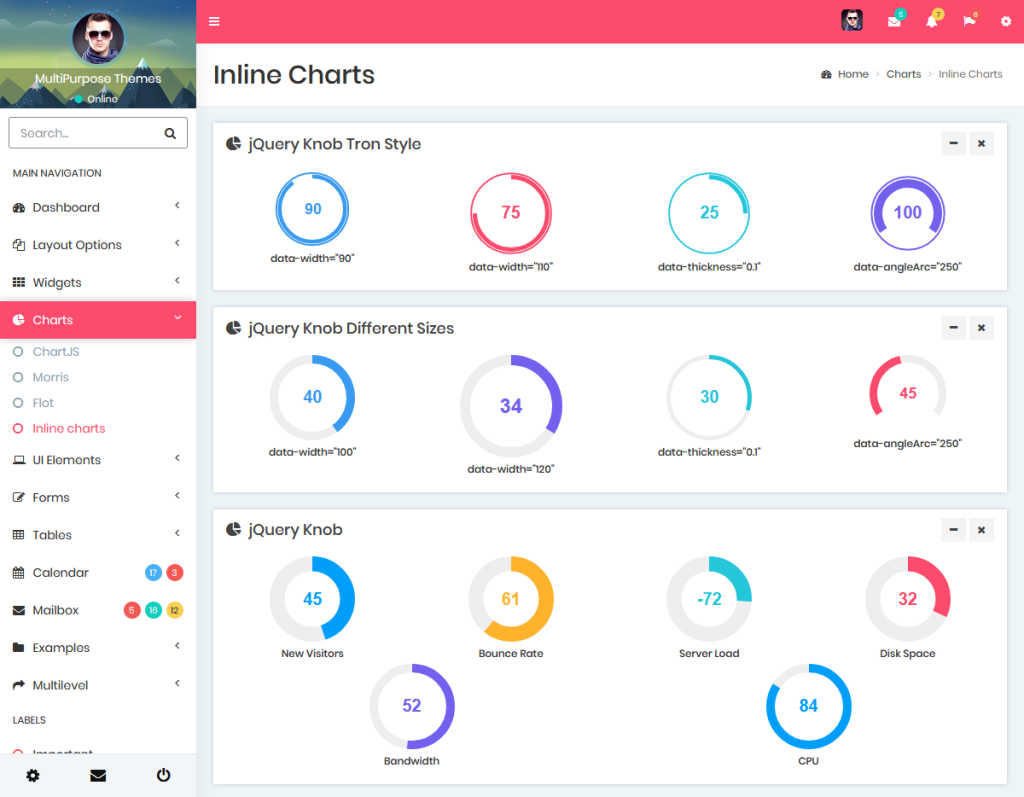1024x797 pixels.
Task: Open the settings gear in top bar
Action: click(x=1006, y=22)
